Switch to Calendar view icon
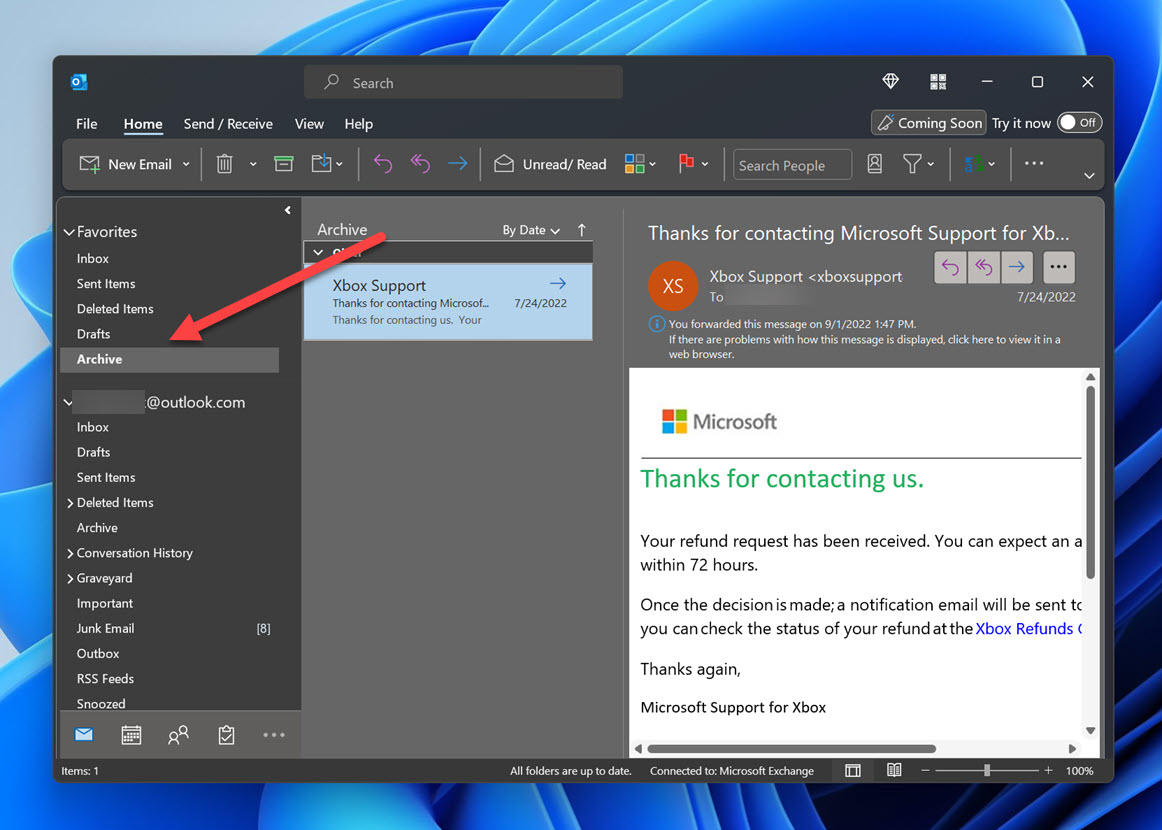 131,734
